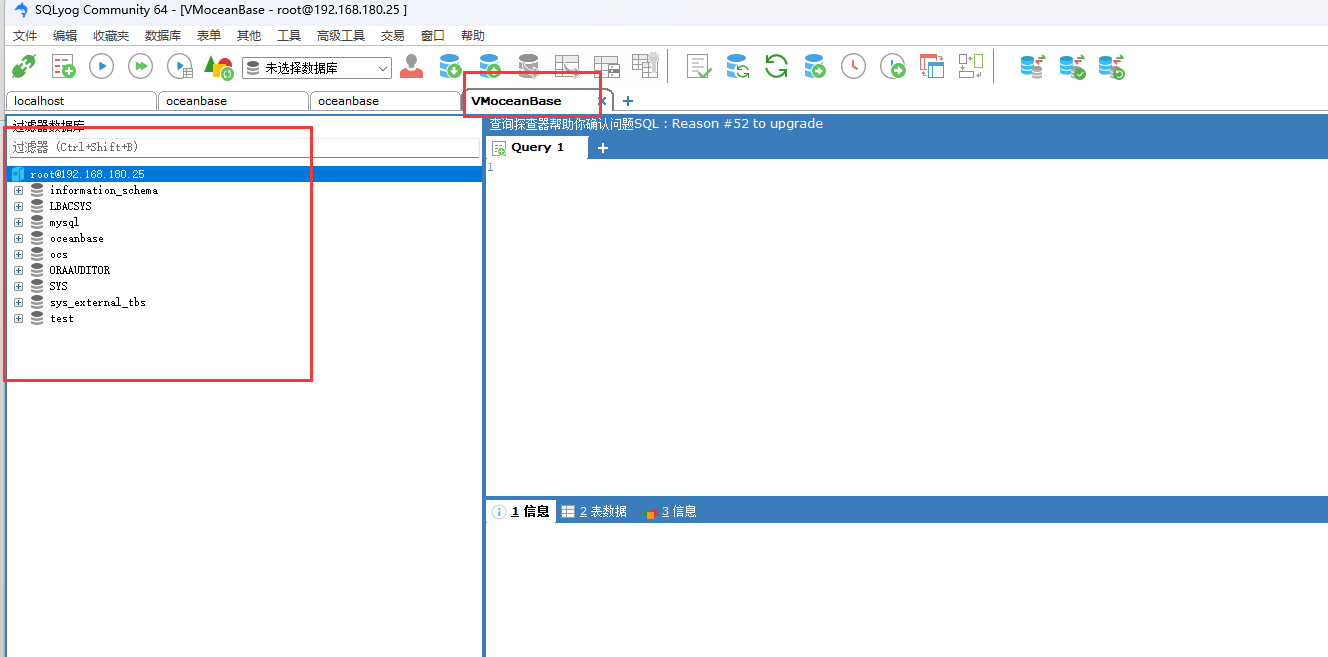Open user manager via the person icon
This screenshot has height=657, width=1328.
point(411,67)
